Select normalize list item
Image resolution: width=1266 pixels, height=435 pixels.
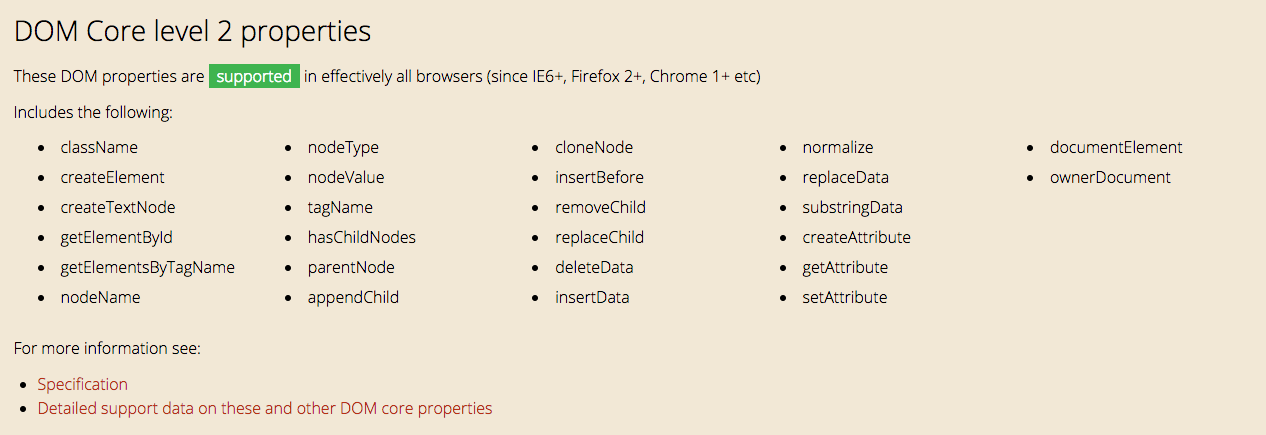(x=838, y=147)
